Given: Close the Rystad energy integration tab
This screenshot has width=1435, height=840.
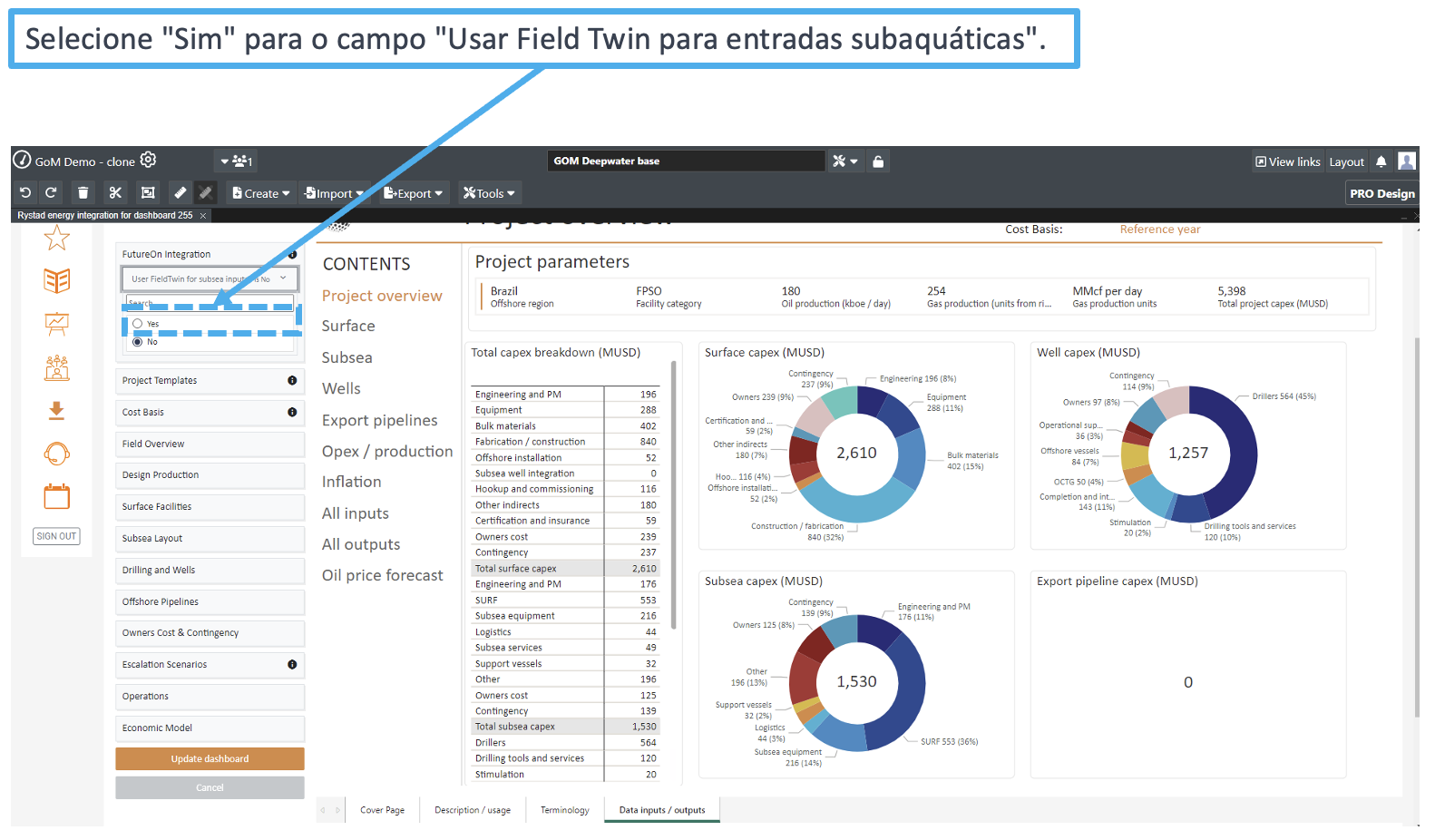Looking at the screenshot, I should pyautogui.click(x=203, y=216).
